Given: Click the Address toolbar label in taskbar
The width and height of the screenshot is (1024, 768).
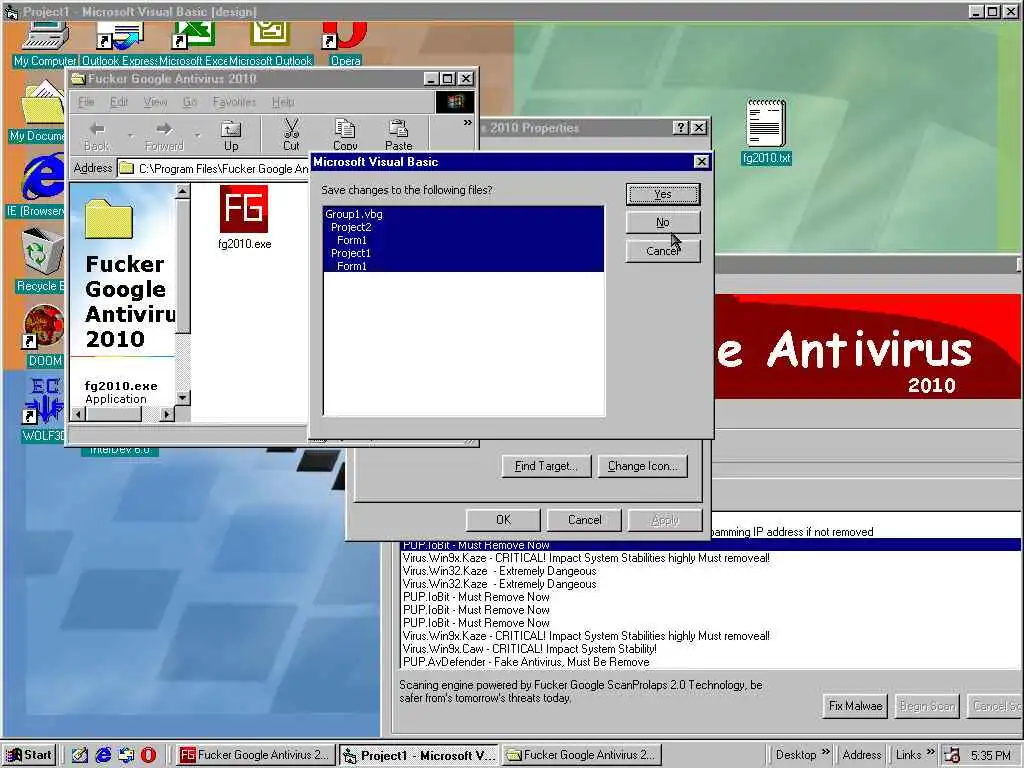Looking at the screenshot, I should click(x=861, y=755).
